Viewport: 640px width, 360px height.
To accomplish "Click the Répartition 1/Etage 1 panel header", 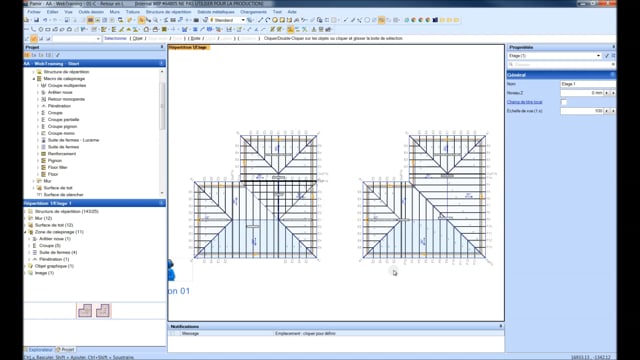I will click(x=94, y=203).
